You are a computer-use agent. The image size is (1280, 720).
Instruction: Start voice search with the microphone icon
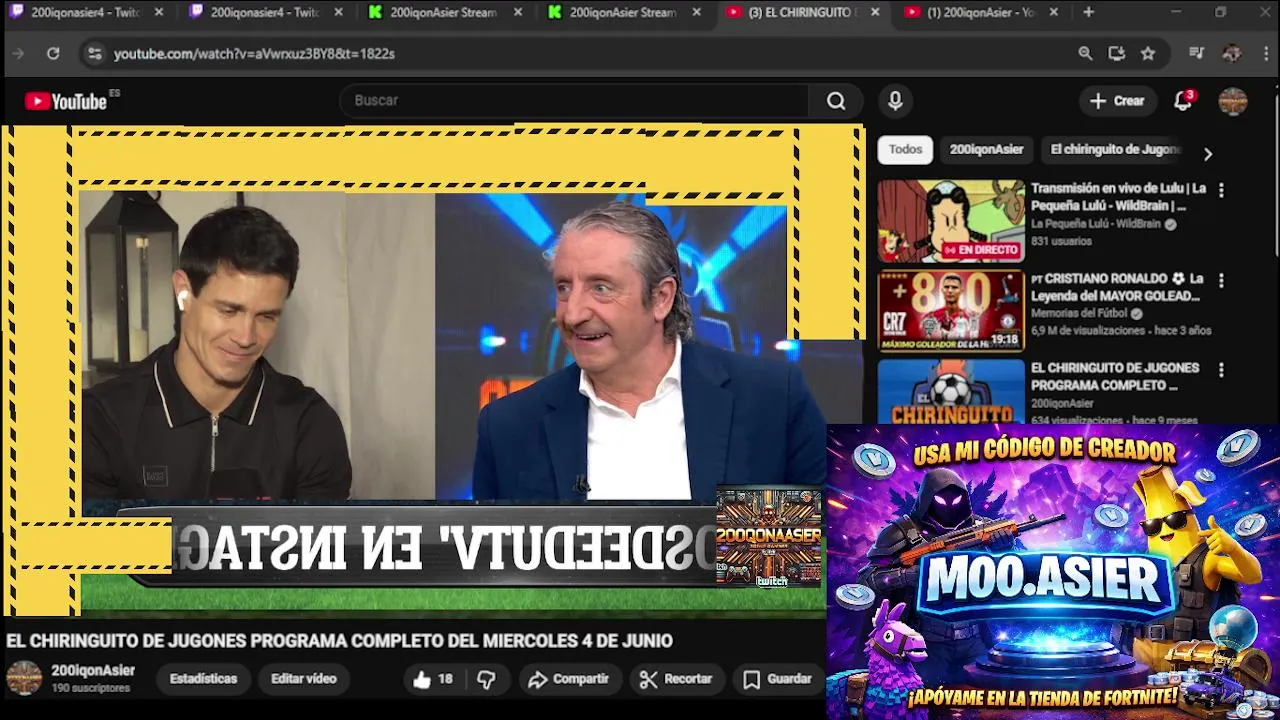click(895, 100)
